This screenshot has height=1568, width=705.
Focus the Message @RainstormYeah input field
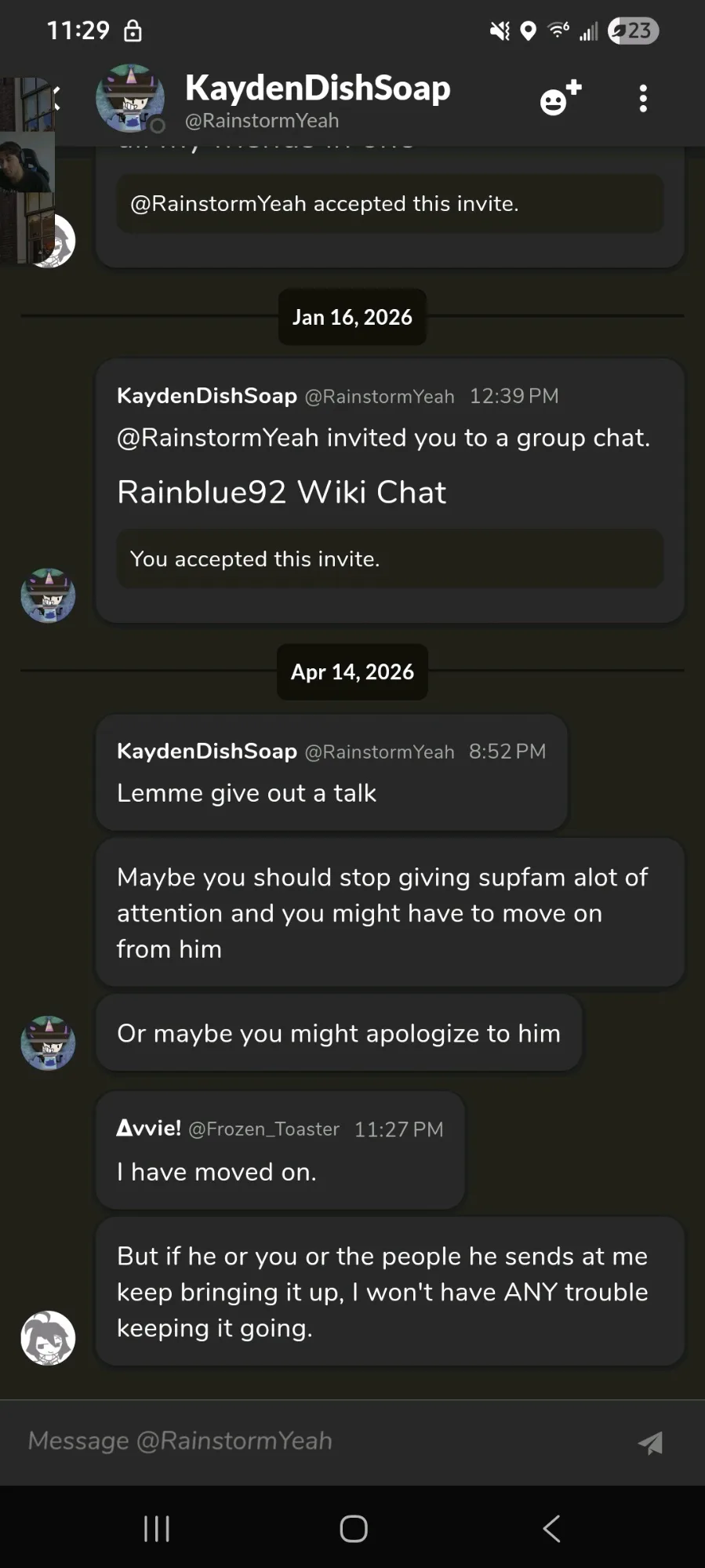coord(314,1441)
